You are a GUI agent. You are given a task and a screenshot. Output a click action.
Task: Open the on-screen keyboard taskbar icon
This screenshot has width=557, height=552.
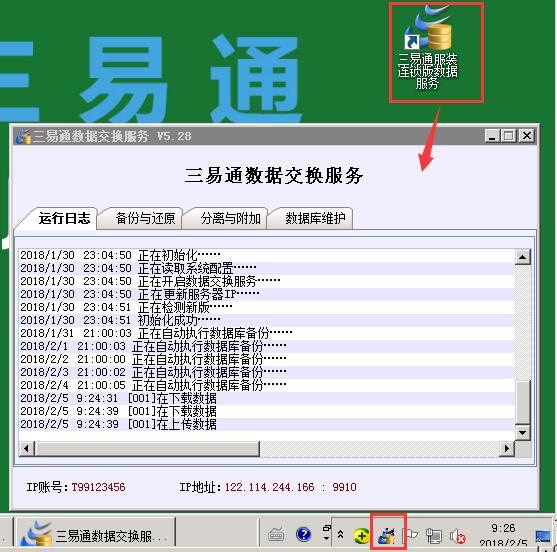click(x=276, y=534)
